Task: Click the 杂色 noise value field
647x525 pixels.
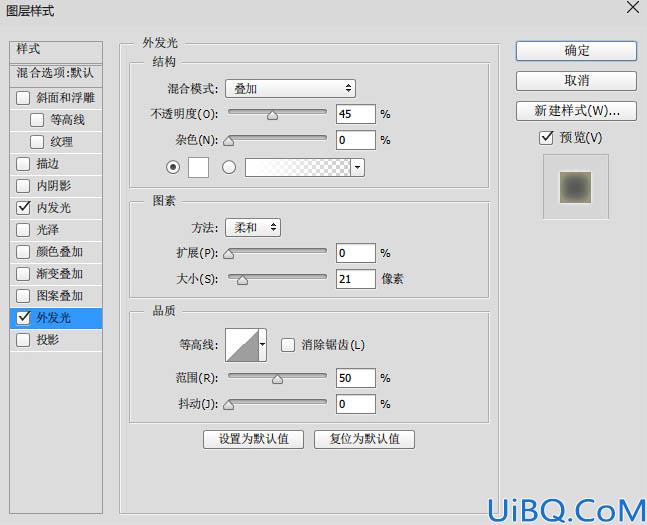Action: 356,140
